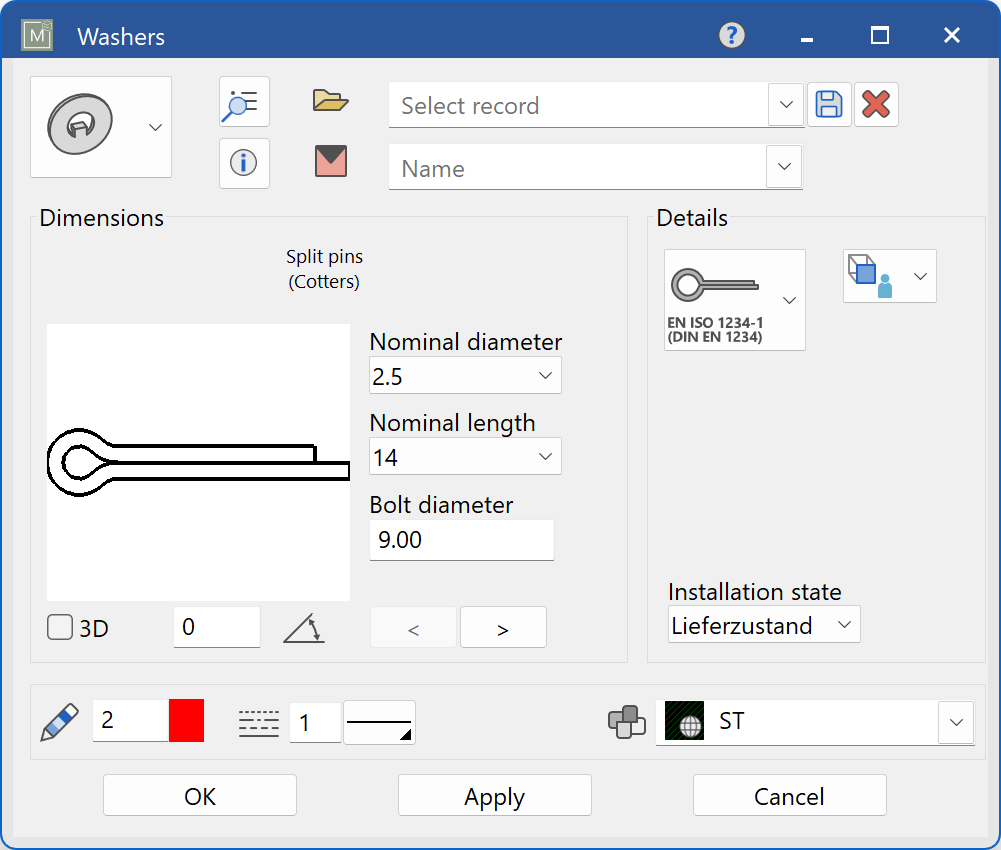Click the search records magnifier icon
This screenshot has width=1001, height=850.
[x=244, y=102]
